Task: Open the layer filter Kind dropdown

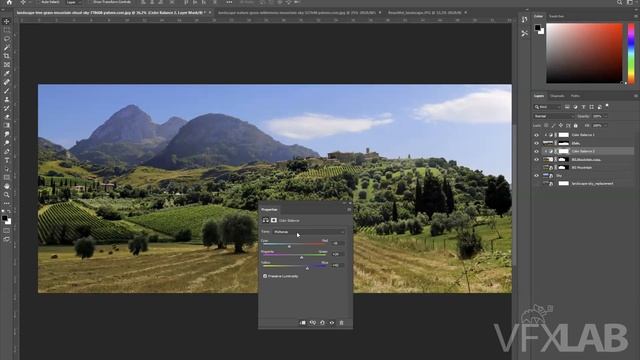Action: point(547,107)
